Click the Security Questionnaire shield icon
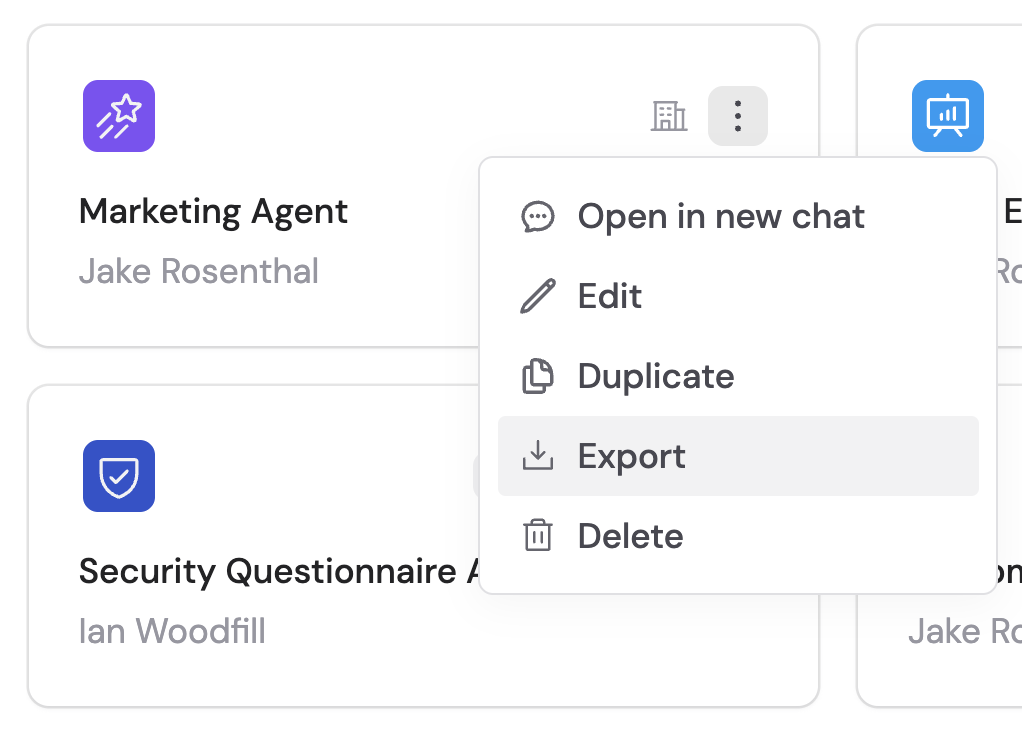The width and height of the screenshot is (1022, 742). pyautogui.click(x=118, y=476)
